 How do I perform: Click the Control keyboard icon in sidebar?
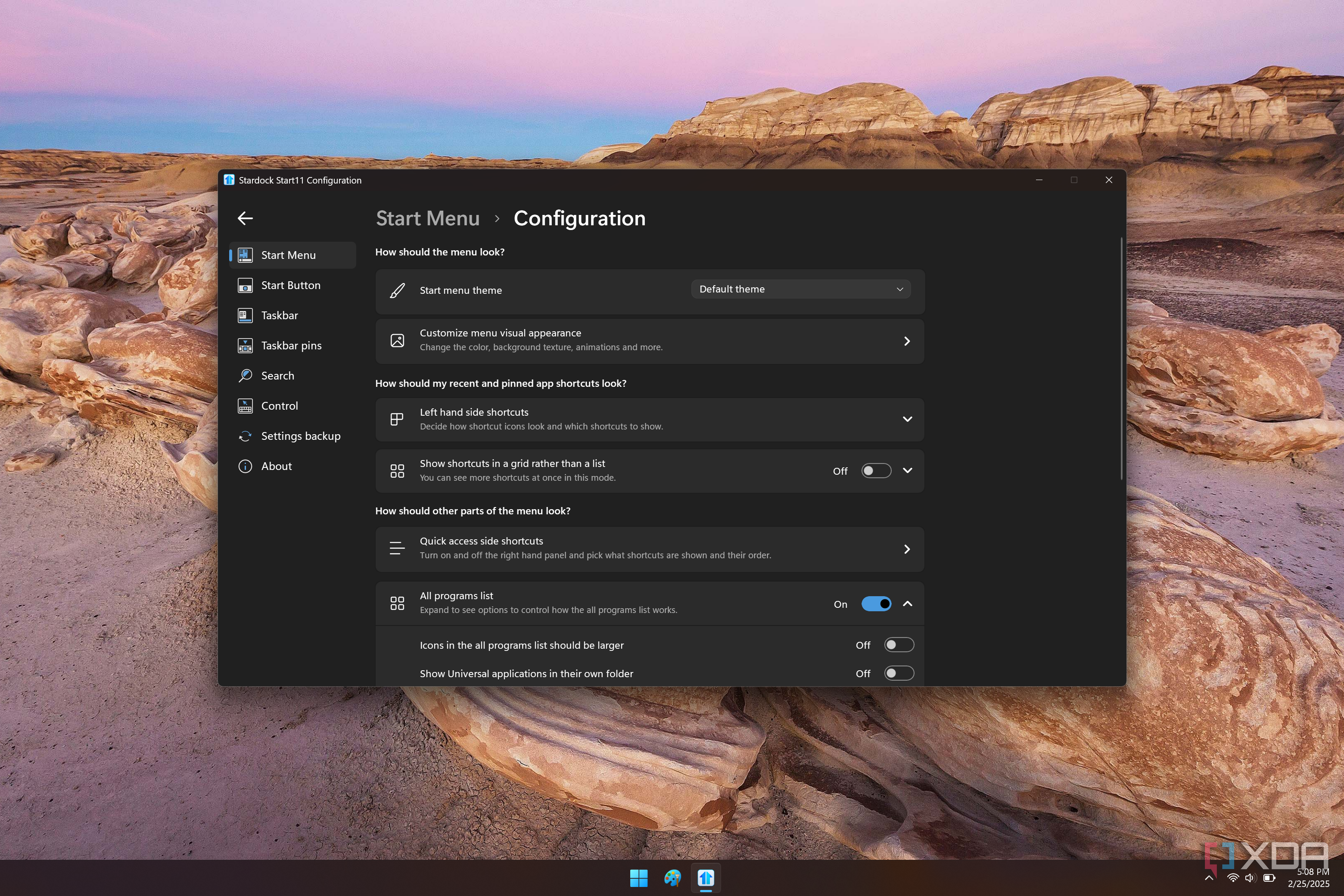(245, 406)
